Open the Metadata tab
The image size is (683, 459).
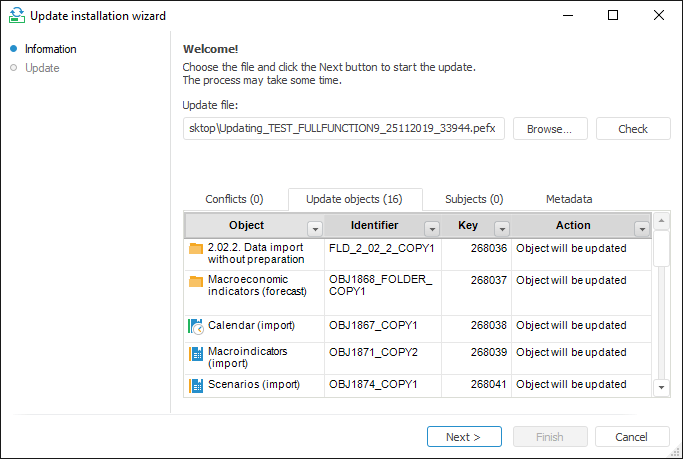pyautogui.click(x=569, y=199)
